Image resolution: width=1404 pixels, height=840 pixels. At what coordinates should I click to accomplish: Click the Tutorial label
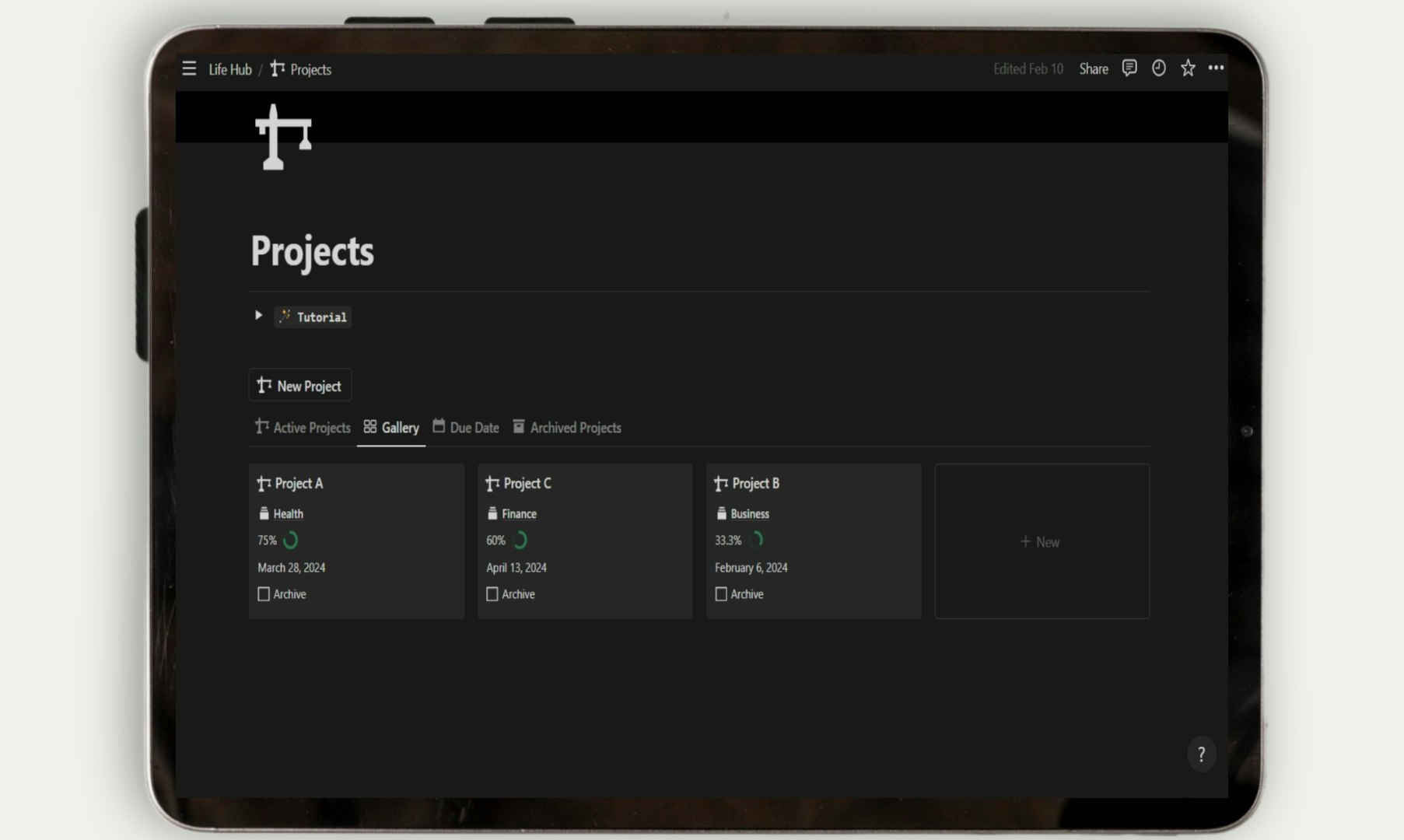pos(322,317)
